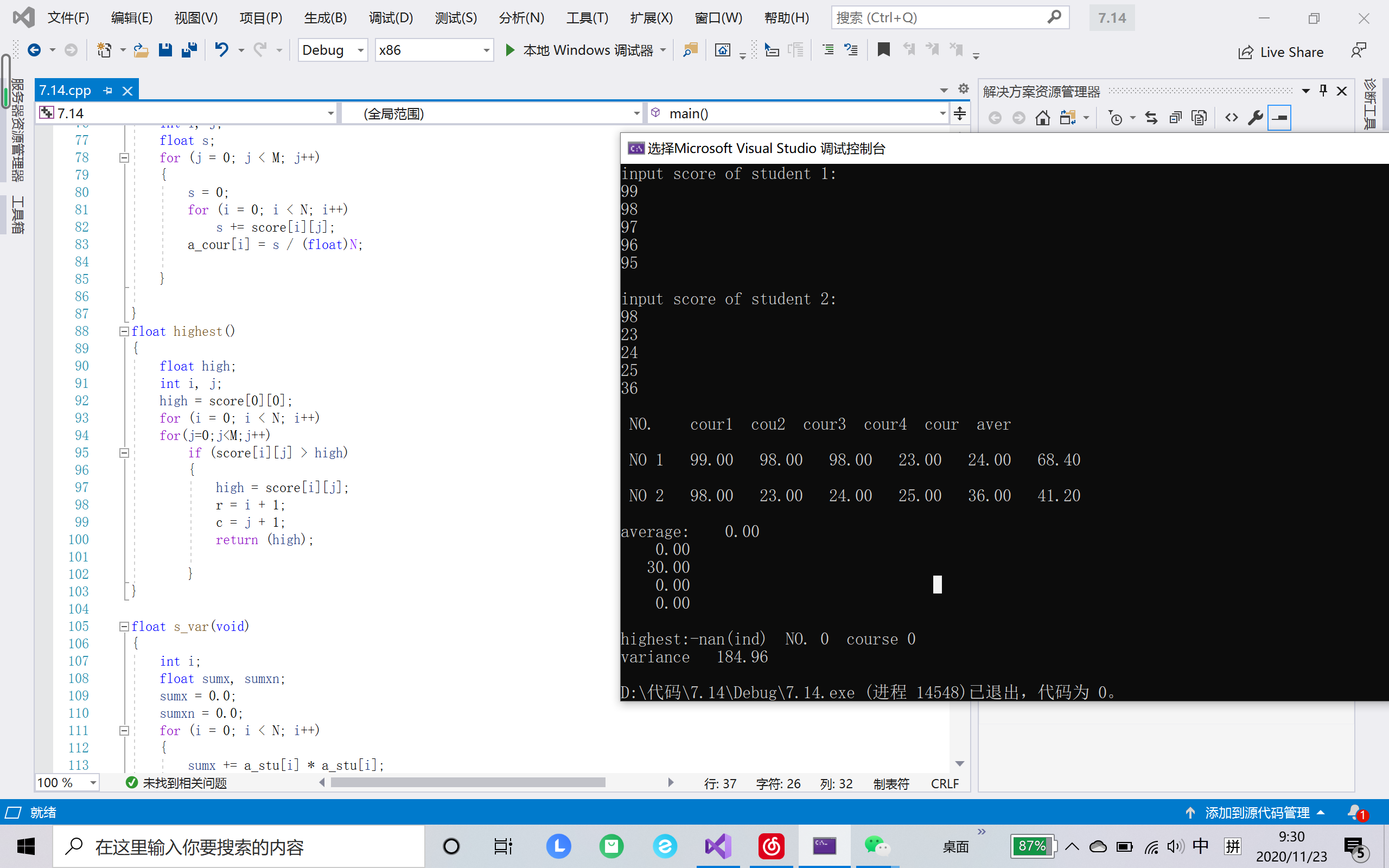Open the Live Share button
1389x868 pixels.
pyautogui.click(x=1281, y=52)
